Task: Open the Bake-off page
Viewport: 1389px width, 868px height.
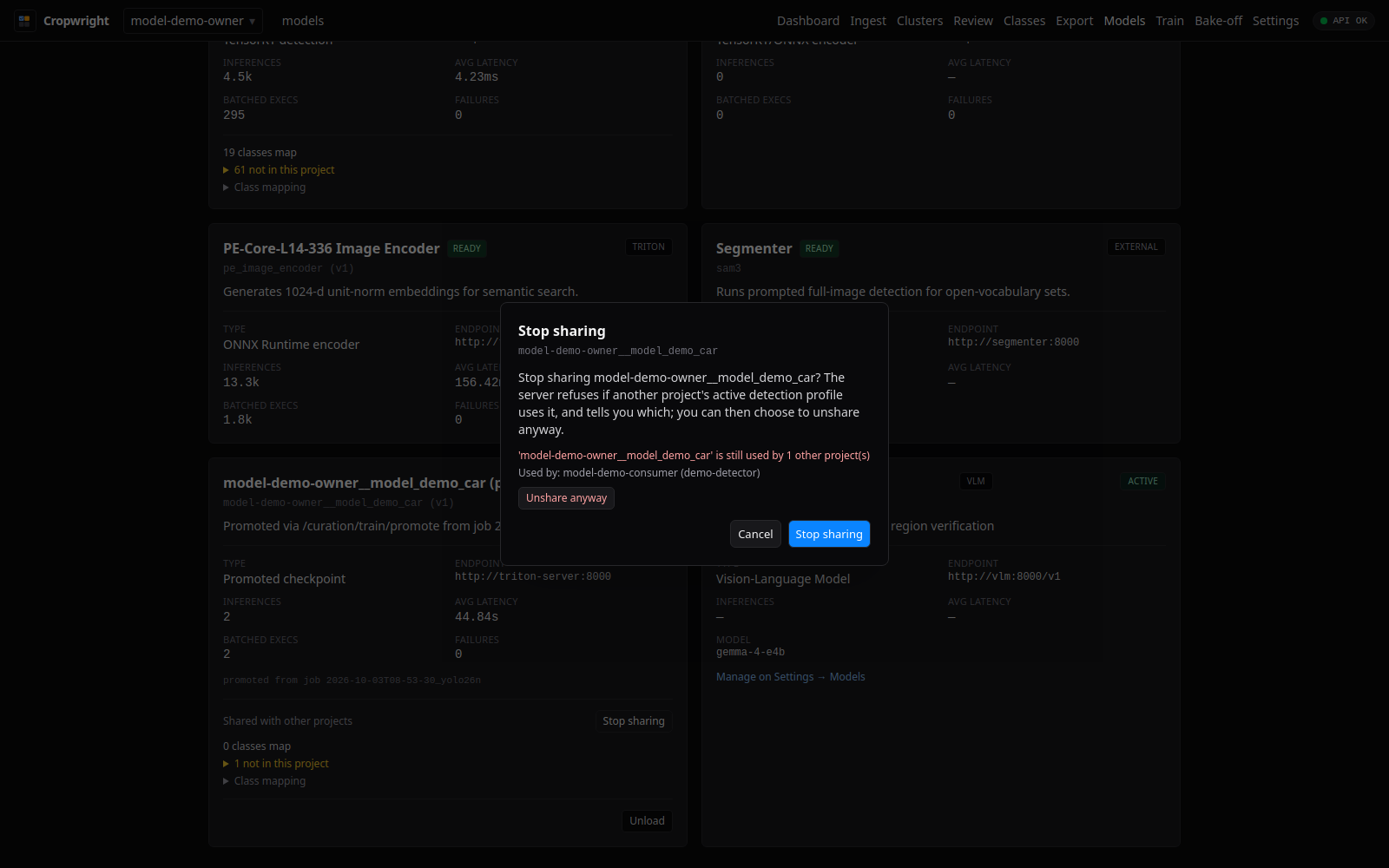Action: pyautogui.click(x=1218, y=21)
